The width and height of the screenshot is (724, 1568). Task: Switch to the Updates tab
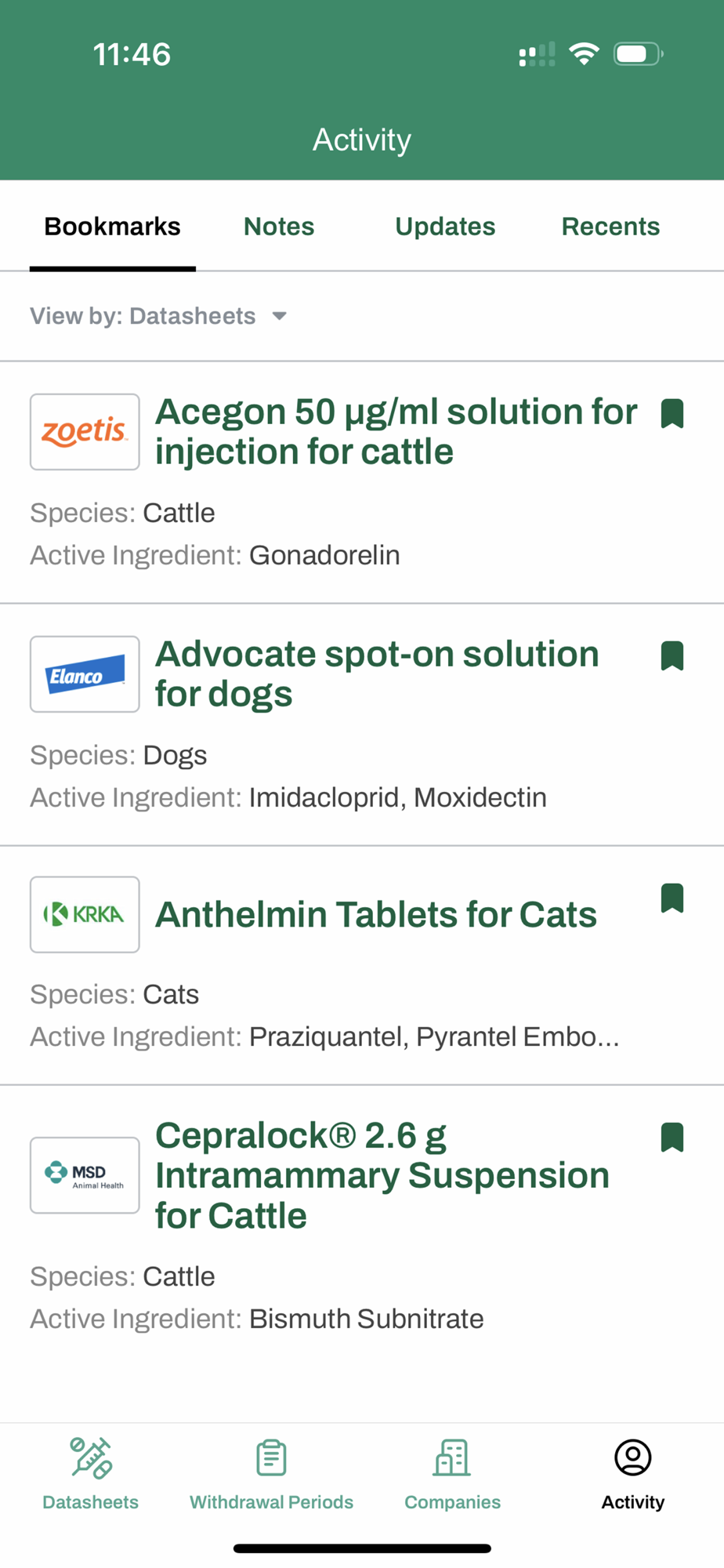445,227
